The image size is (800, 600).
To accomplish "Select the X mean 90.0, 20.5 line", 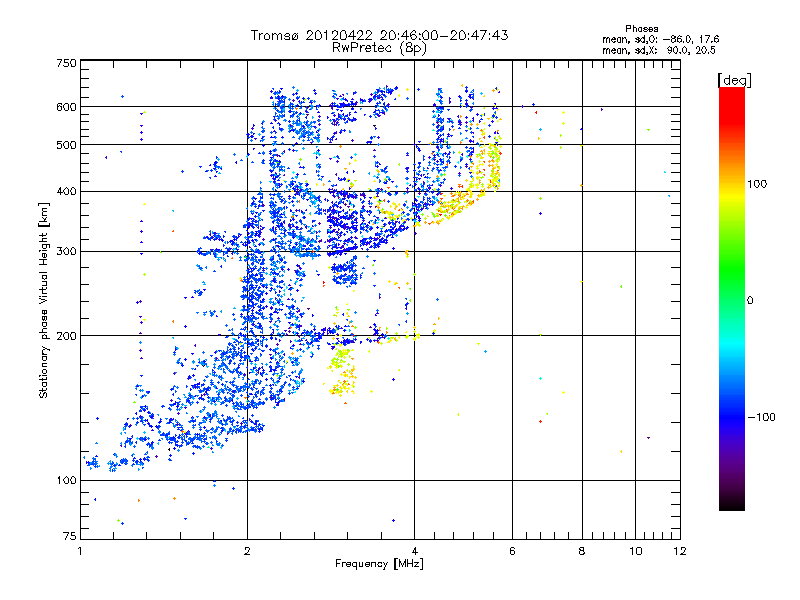I will (x=659, y=50).
